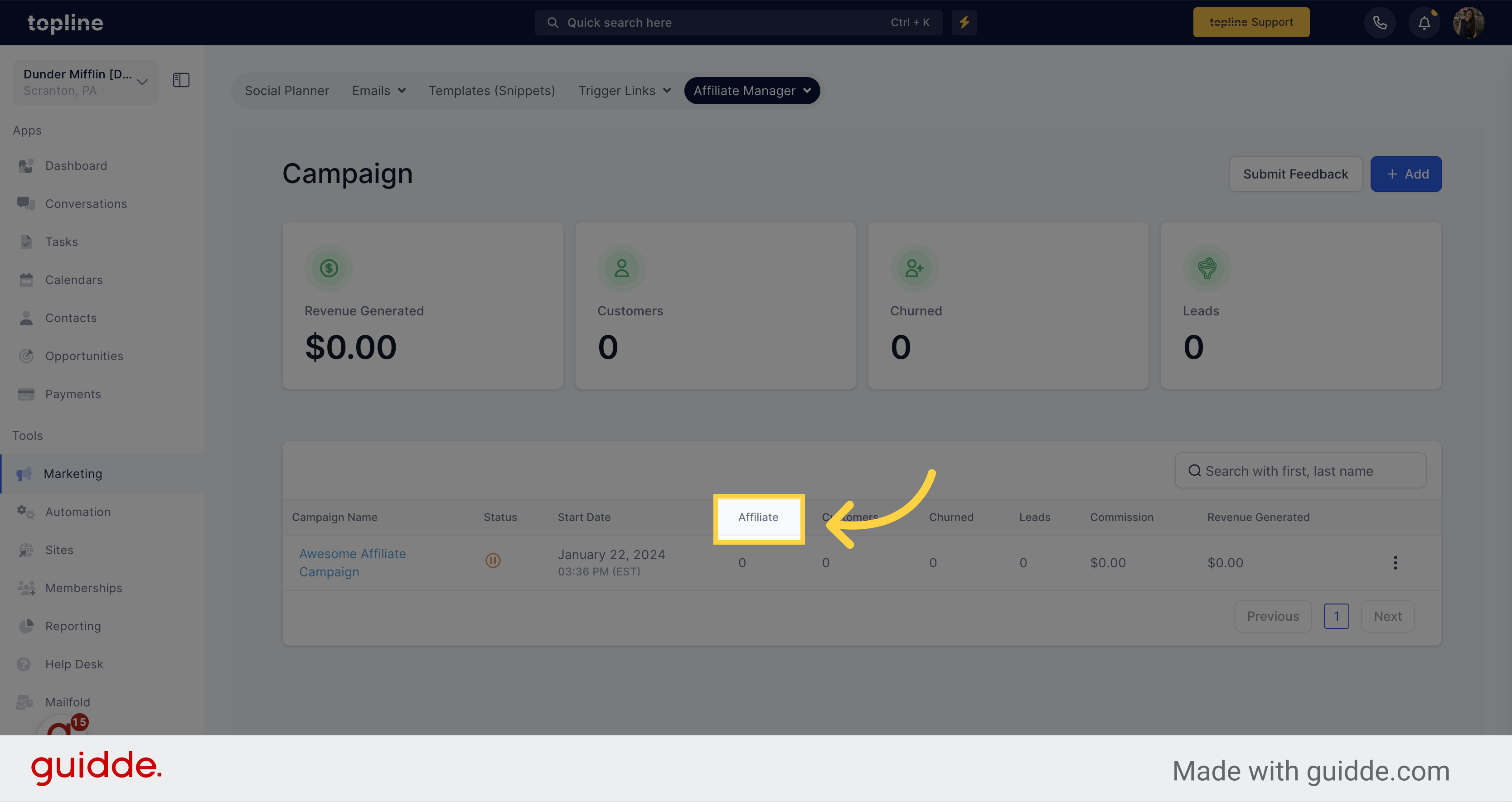Screen dimensions: 1512x802
Task: Focus the Search with first, last name field
Action: 1300,470
